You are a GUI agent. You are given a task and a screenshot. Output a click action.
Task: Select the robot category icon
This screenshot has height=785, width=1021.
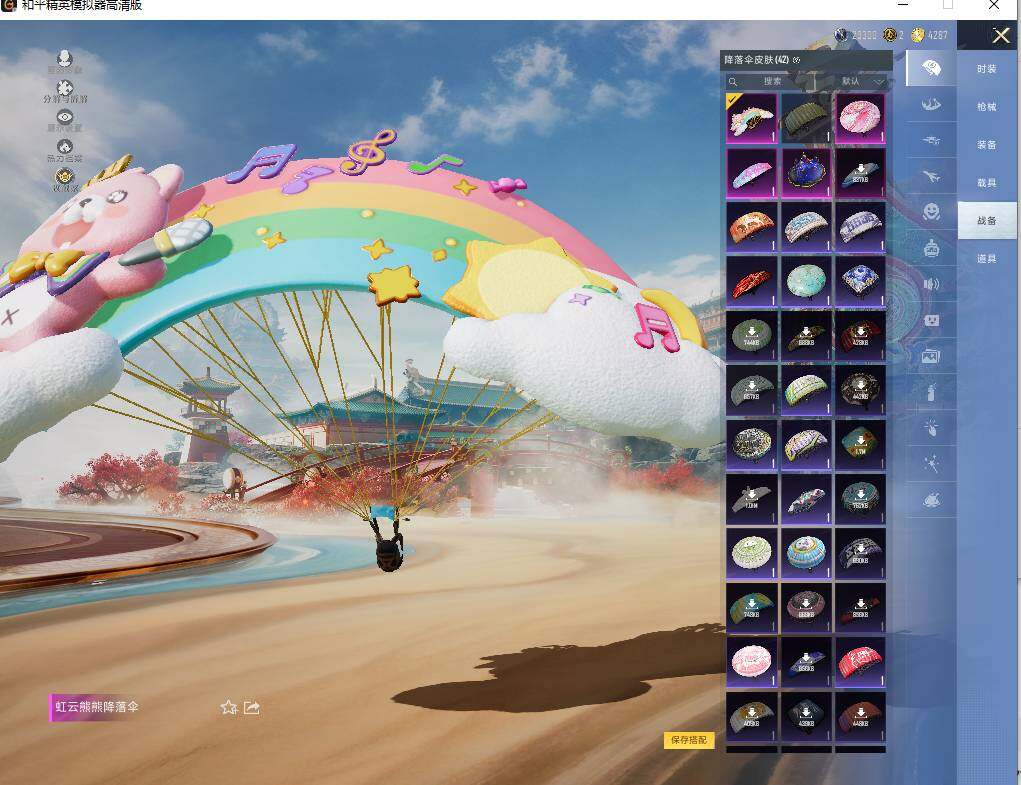(931, 247)
